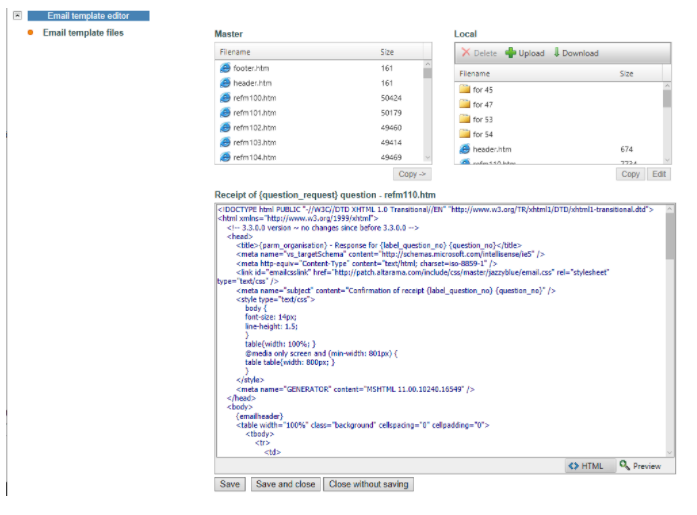Click the Preview magnifier icon
697x515 pixels.
tap(625, 465)
